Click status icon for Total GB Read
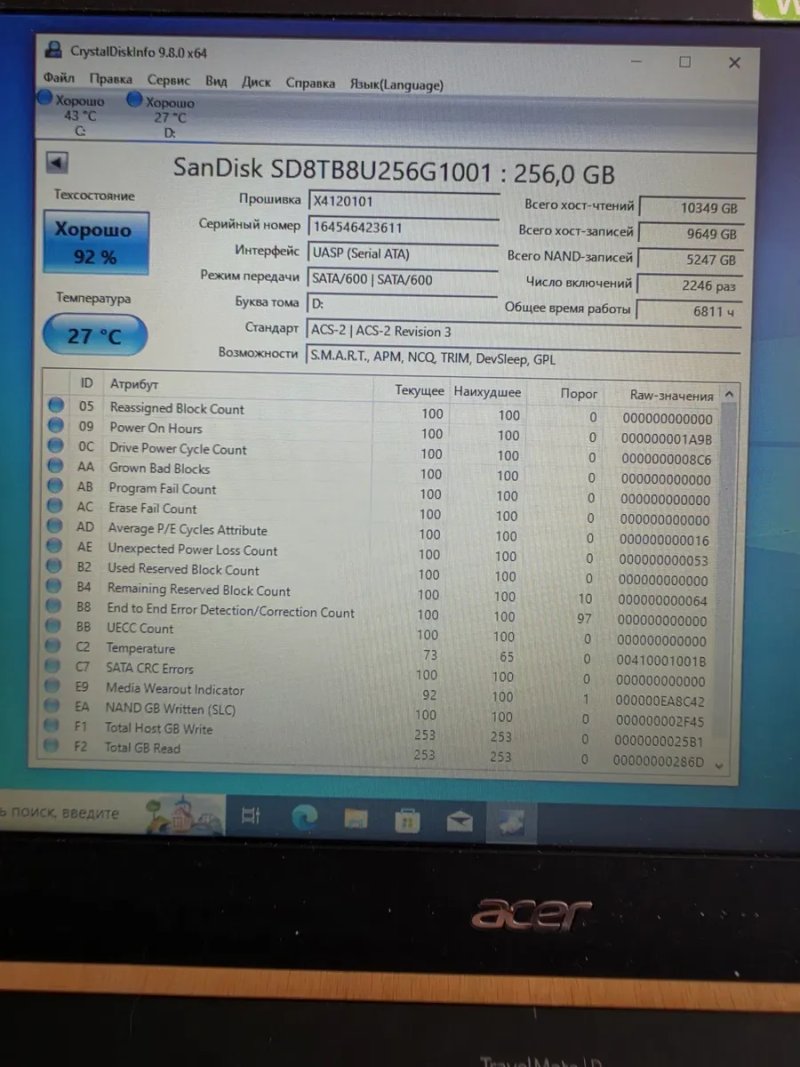 51,745
